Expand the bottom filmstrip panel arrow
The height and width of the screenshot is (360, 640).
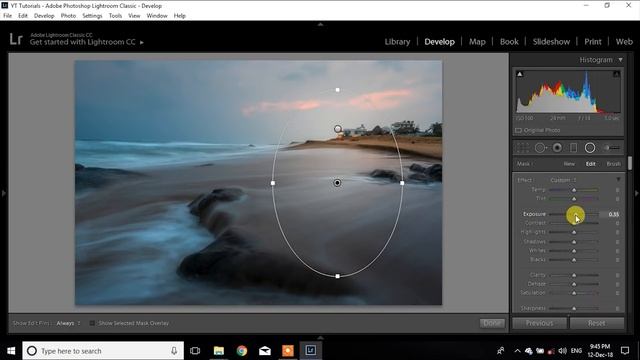click(x=320, y=338)
